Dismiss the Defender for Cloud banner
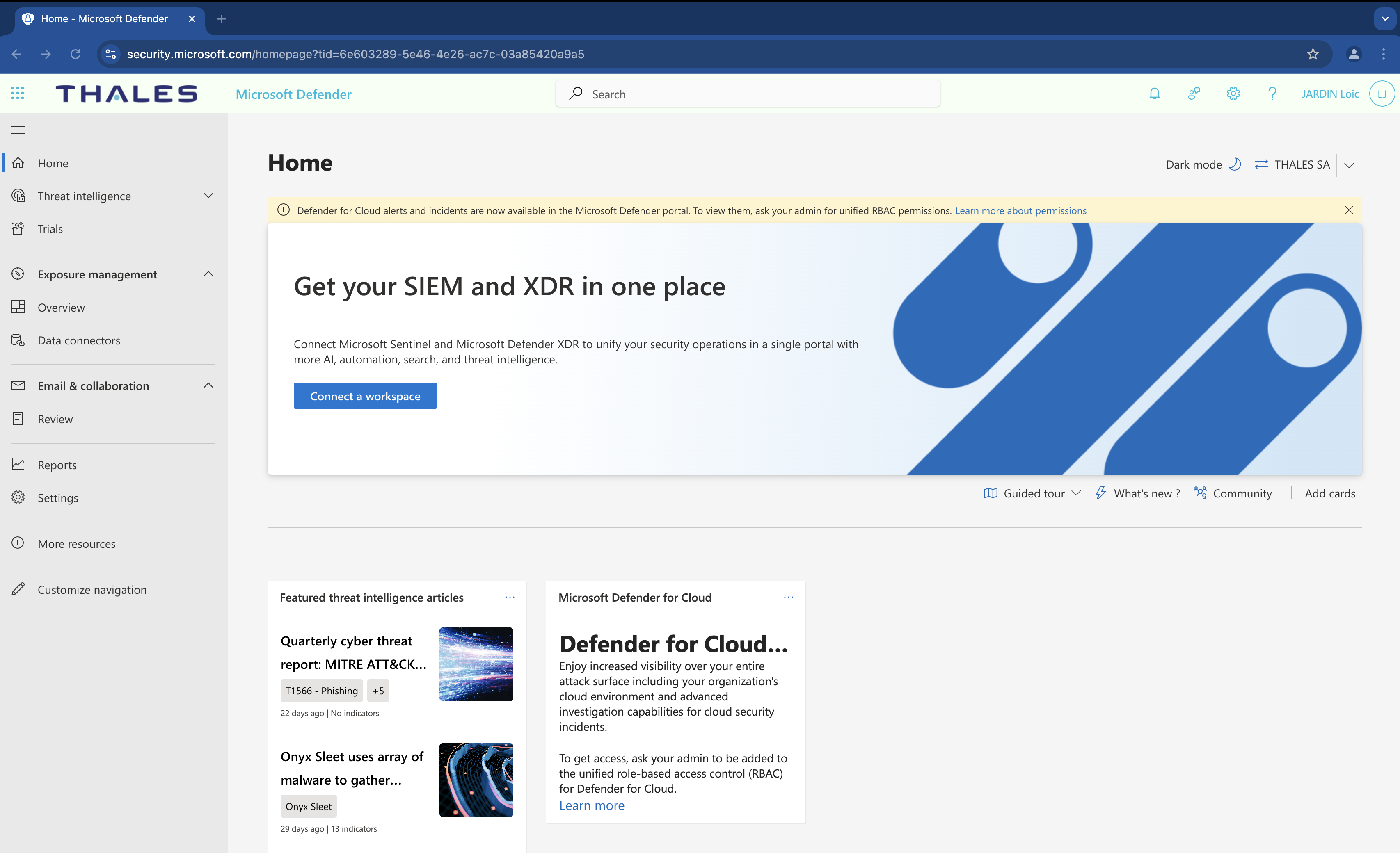 1349,210
